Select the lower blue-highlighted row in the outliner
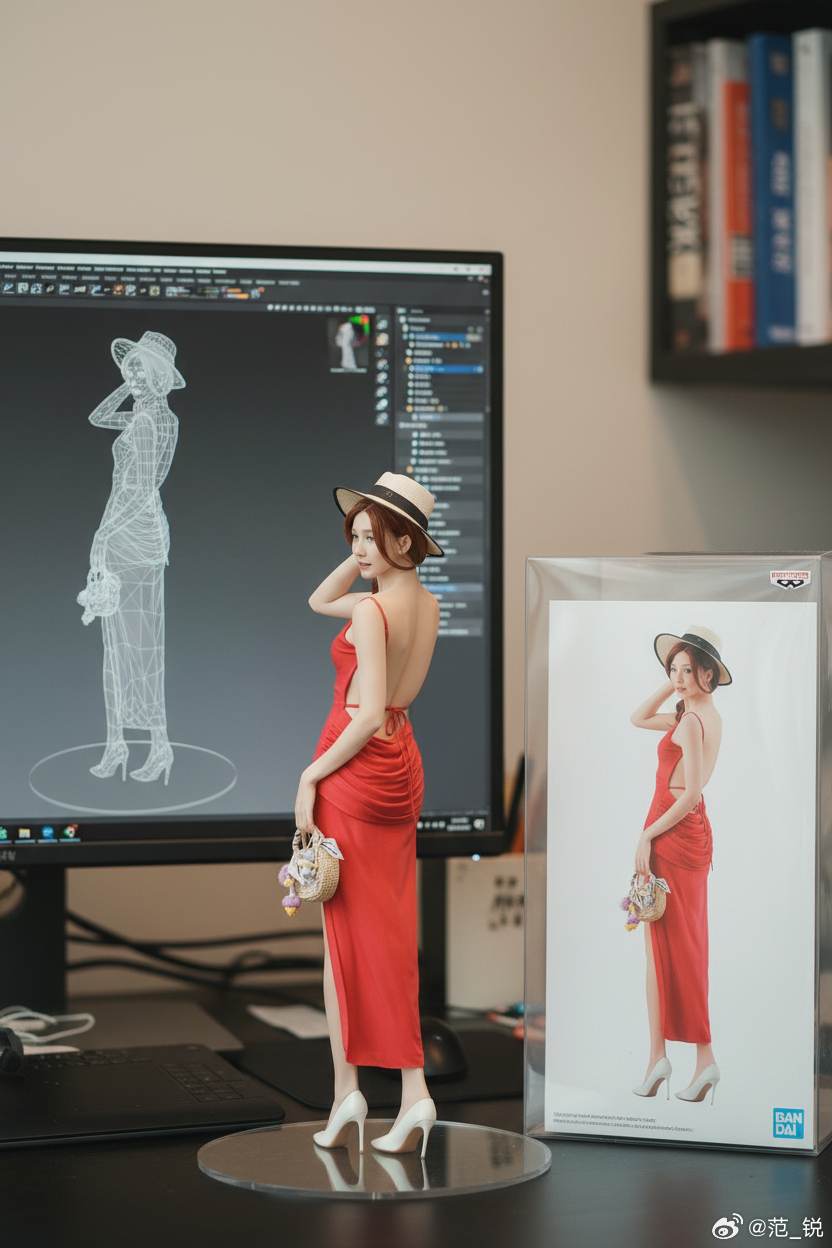The image size is (832, 1248). 446,369
